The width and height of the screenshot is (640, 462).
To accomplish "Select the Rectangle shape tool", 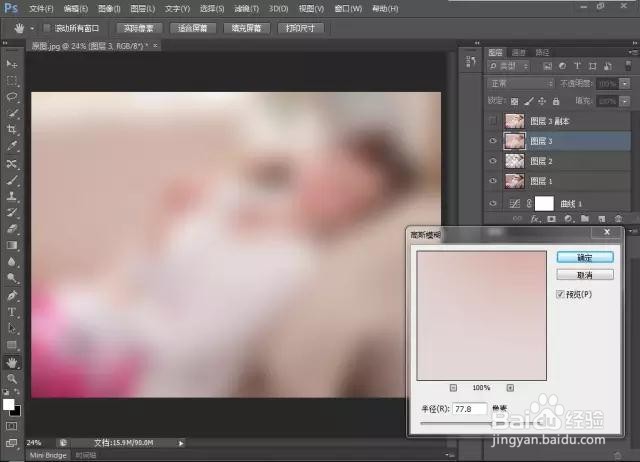I will coord(12,345).
